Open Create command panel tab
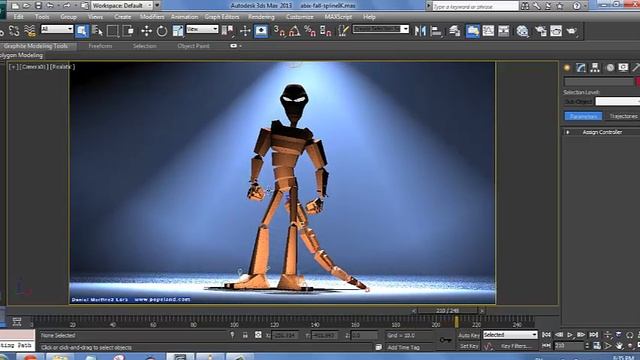The height and width of the screenshot is (360, 640). tap(567, 68)
